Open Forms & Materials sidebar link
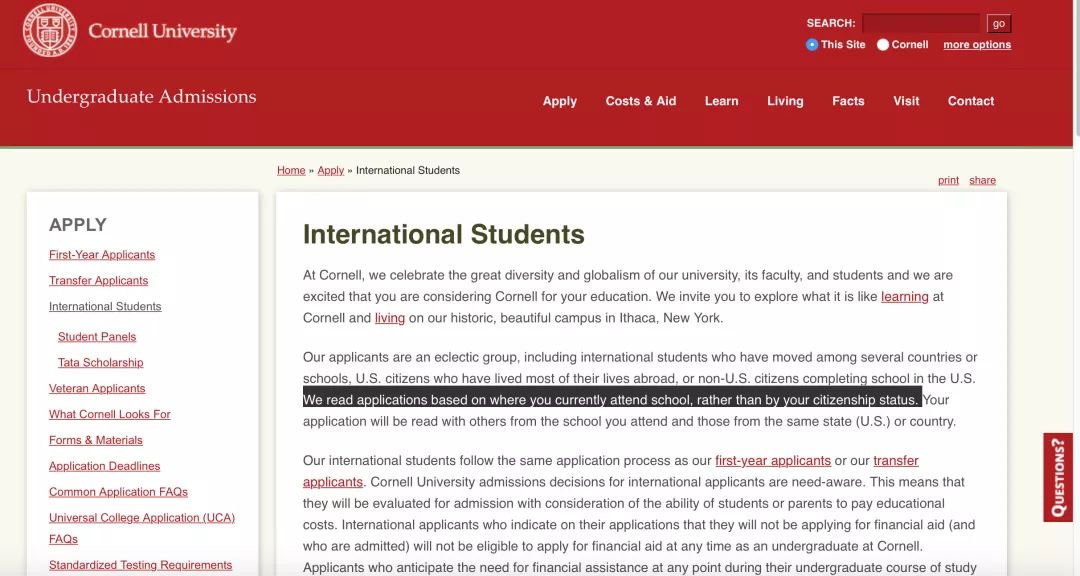 click(96, 440)
